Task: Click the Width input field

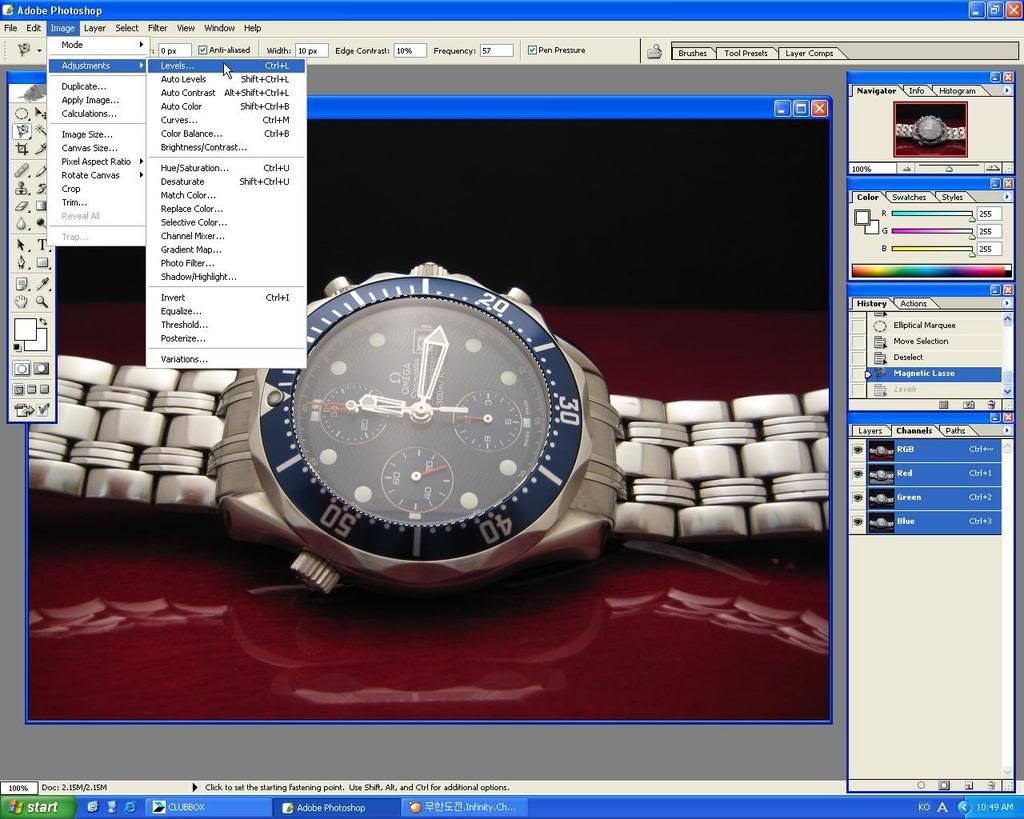Action: click(311, 50)
